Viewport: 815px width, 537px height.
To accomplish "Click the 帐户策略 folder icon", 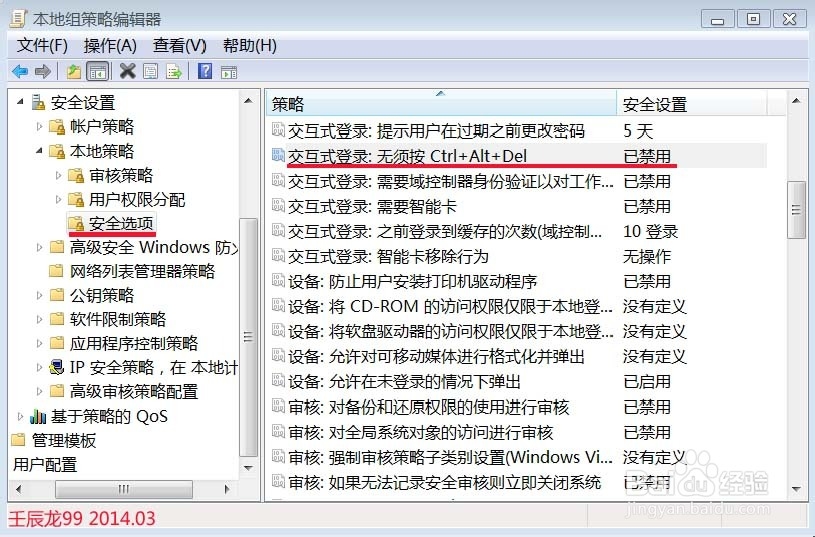I will pos(56,127).
